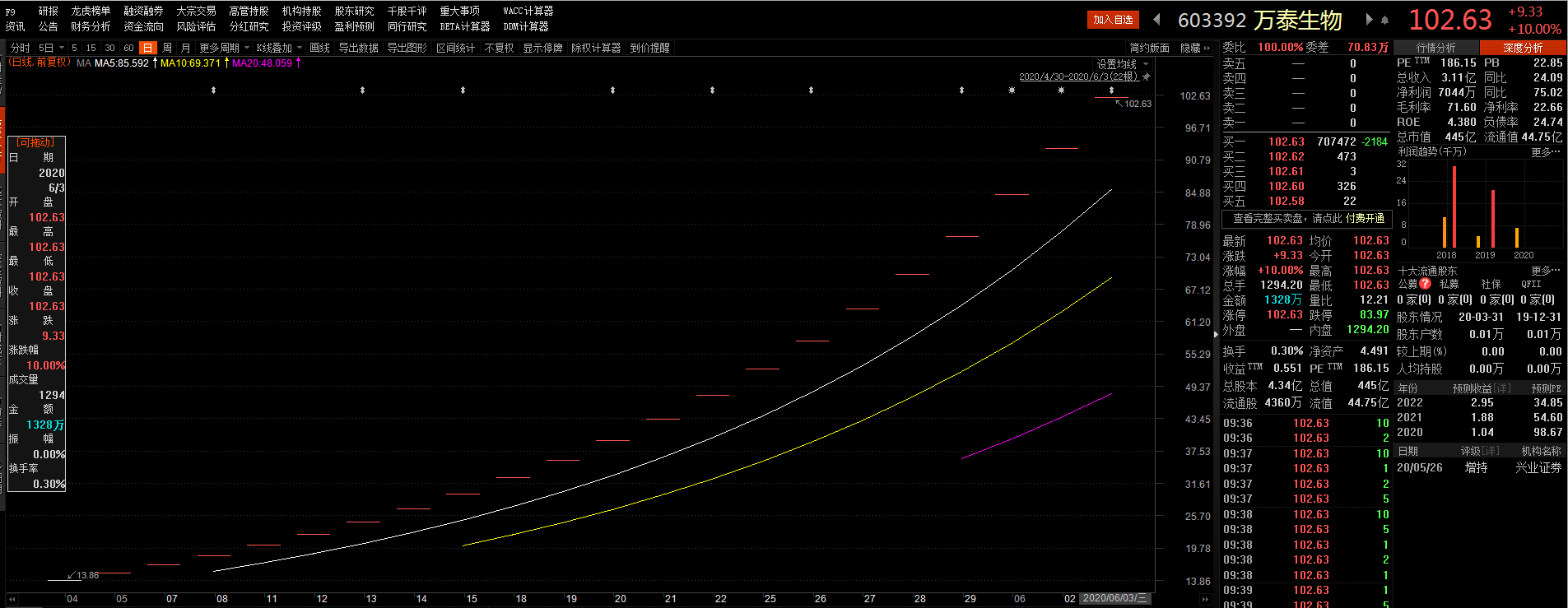The width and height of the screenshot is (1568, 608).
Task: Open the 龙虎榜单 menu item
Action: click(x=91, y=11)
